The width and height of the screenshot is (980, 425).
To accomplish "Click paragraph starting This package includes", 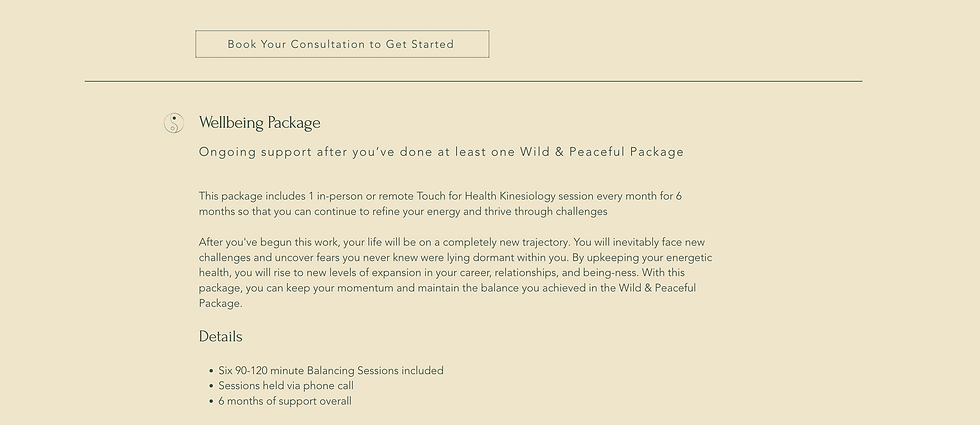I will [441, 204].
